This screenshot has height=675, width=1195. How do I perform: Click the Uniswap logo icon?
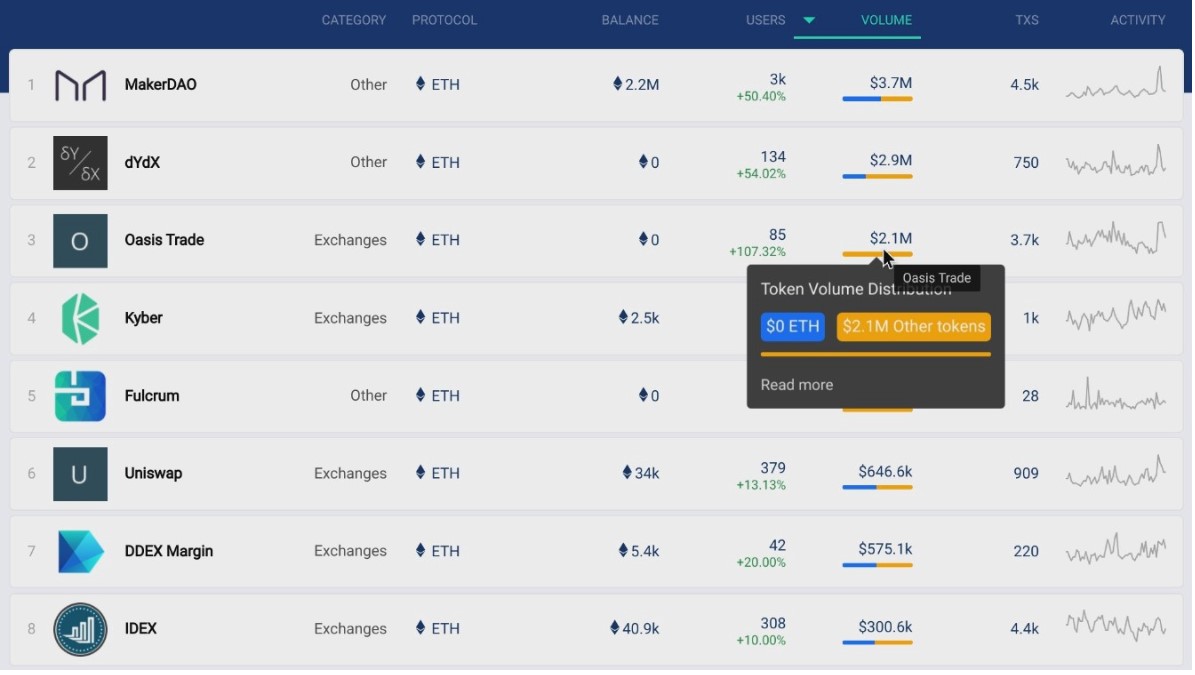point(80,475)
